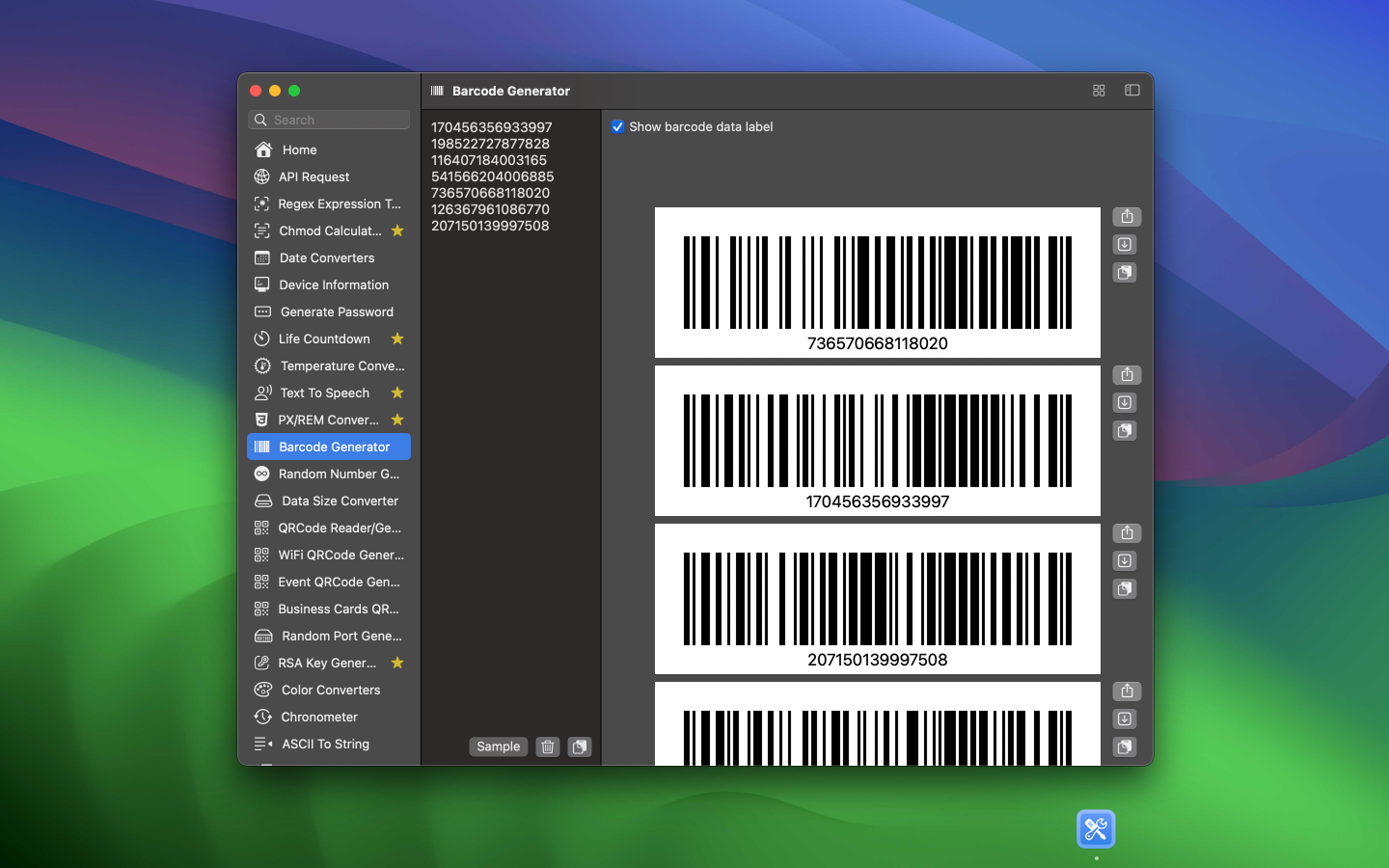Open Device Information tool
Image resolution: width=1389 pixels, height=868 pixels.
[x=329, y=285]
